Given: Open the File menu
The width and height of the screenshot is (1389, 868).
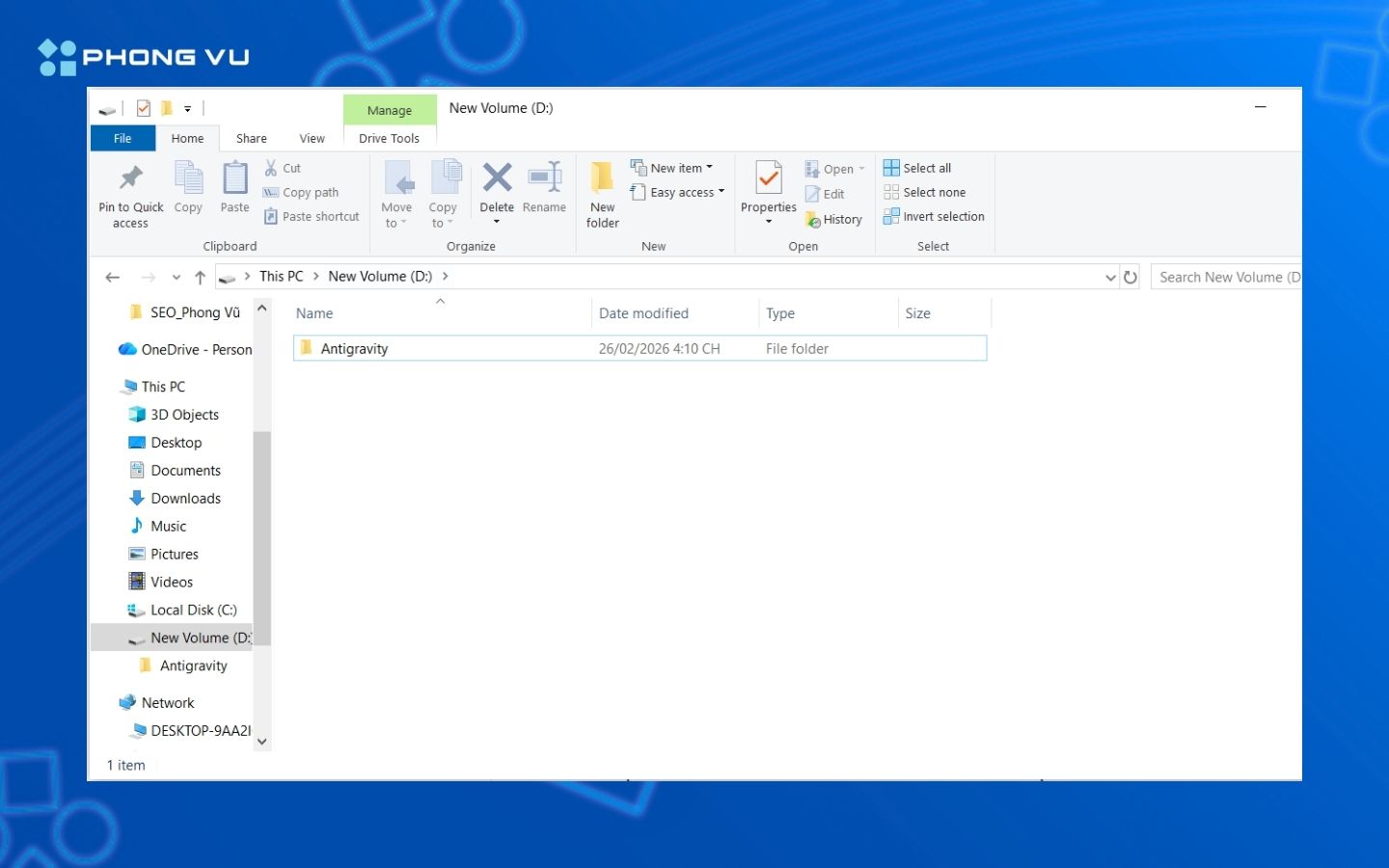Looking at the screenshot, I should coord(123,139).
